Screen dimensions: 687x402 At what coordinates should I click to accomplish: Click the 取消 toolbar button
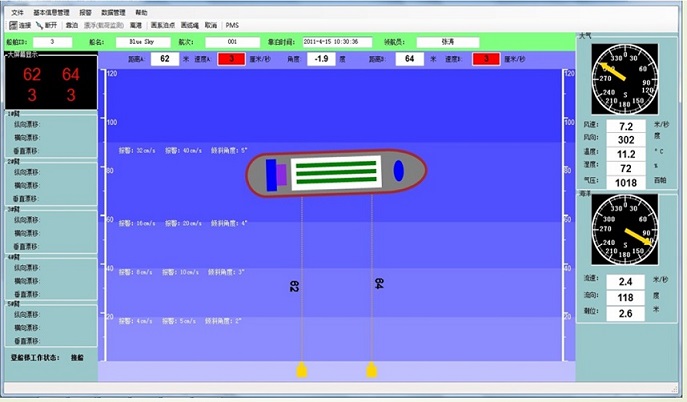click(x=208, y=24)
